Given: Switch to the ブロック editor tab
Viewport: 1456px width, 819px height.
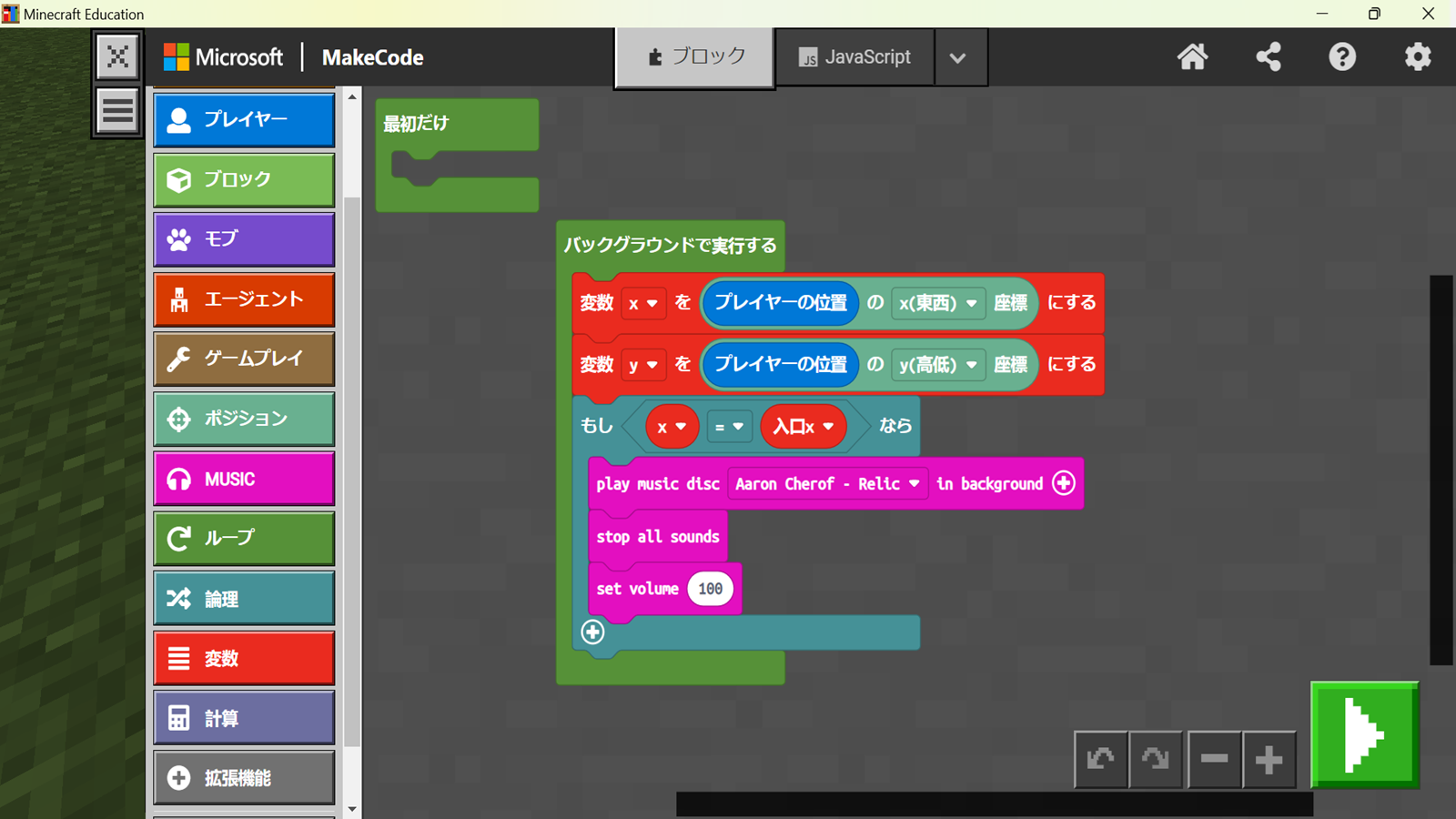Looking at the screenshot, I should click(x=695, y=57).
